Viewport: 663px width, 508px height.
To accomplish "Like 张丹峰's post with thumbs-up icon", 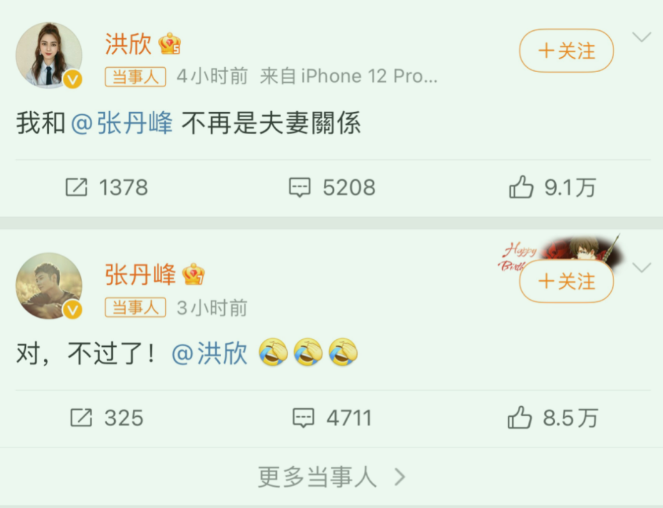I will 519,417.
